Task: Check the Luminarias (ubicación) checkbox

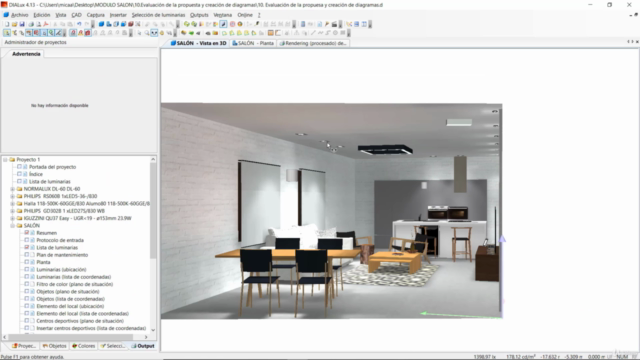Action: [27, 269]
